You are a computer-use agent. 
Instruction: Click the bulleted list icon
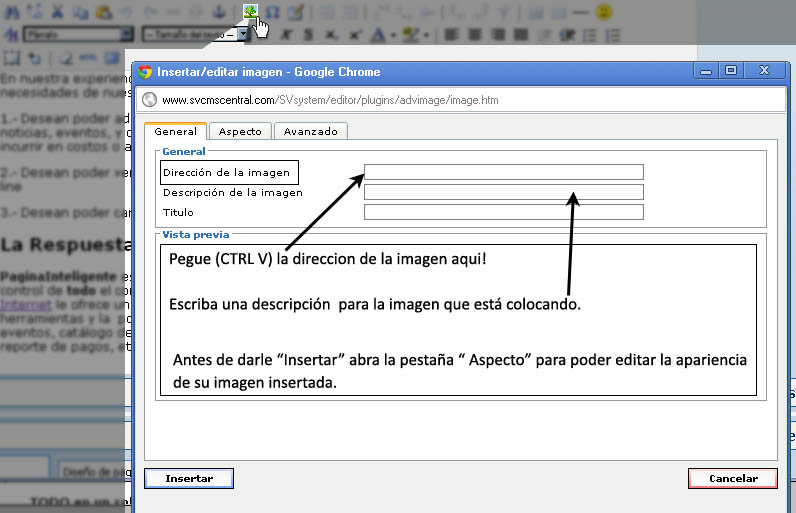589,34
